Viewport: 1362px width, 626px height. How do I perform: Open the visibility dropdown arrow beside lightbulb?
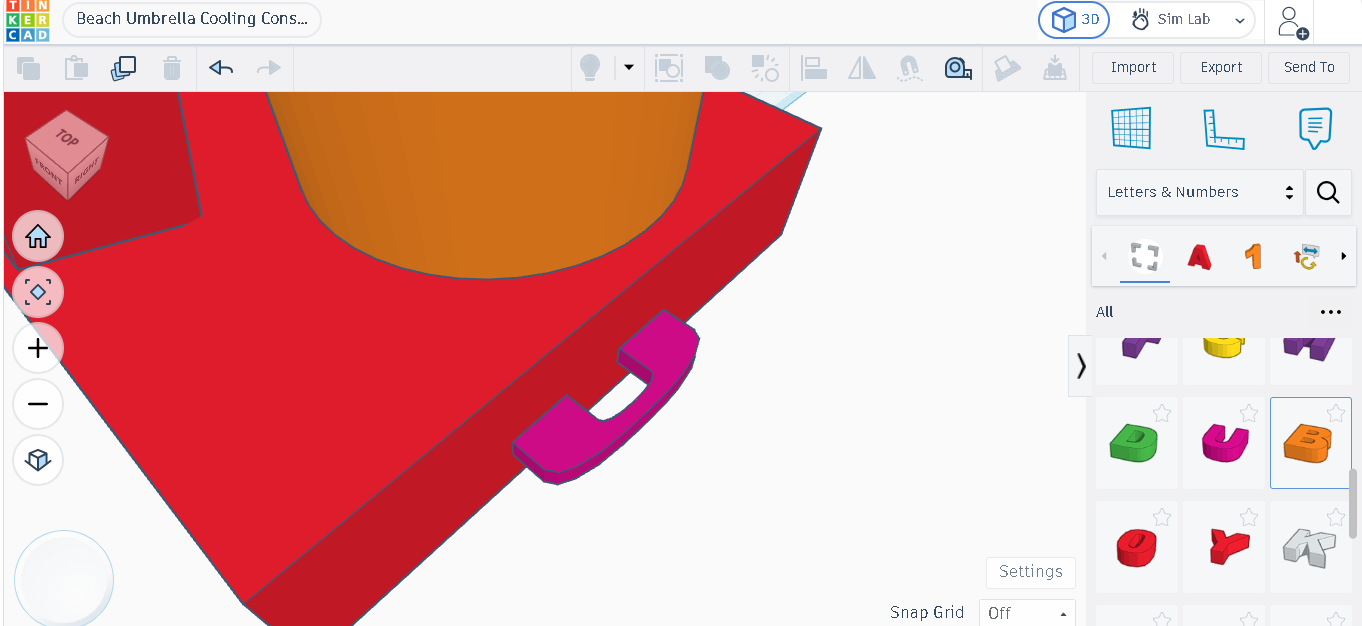[x=629, y=68]
